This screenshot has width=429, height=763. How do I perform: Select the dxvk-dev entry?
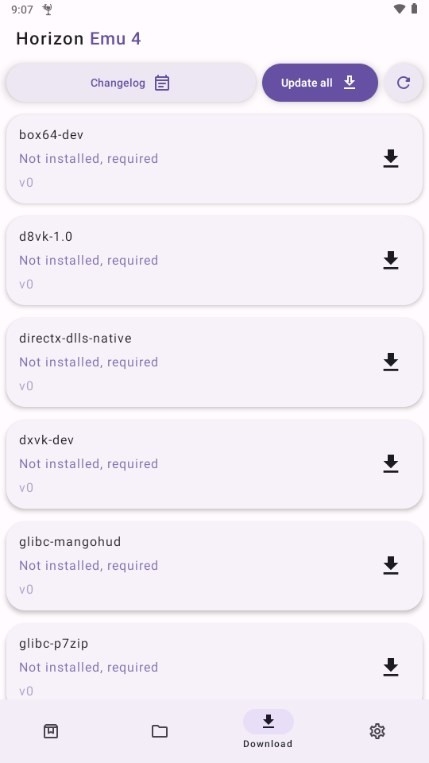[214, 464]
